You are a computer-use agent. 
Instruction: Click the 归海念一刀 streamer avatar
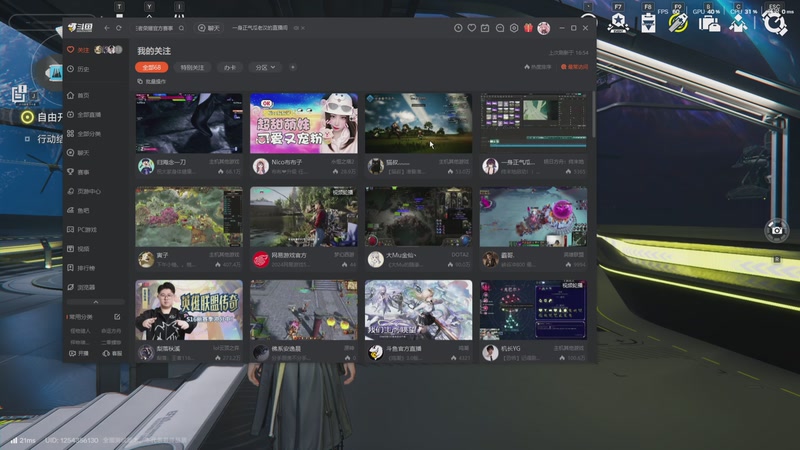pos(146,166)
